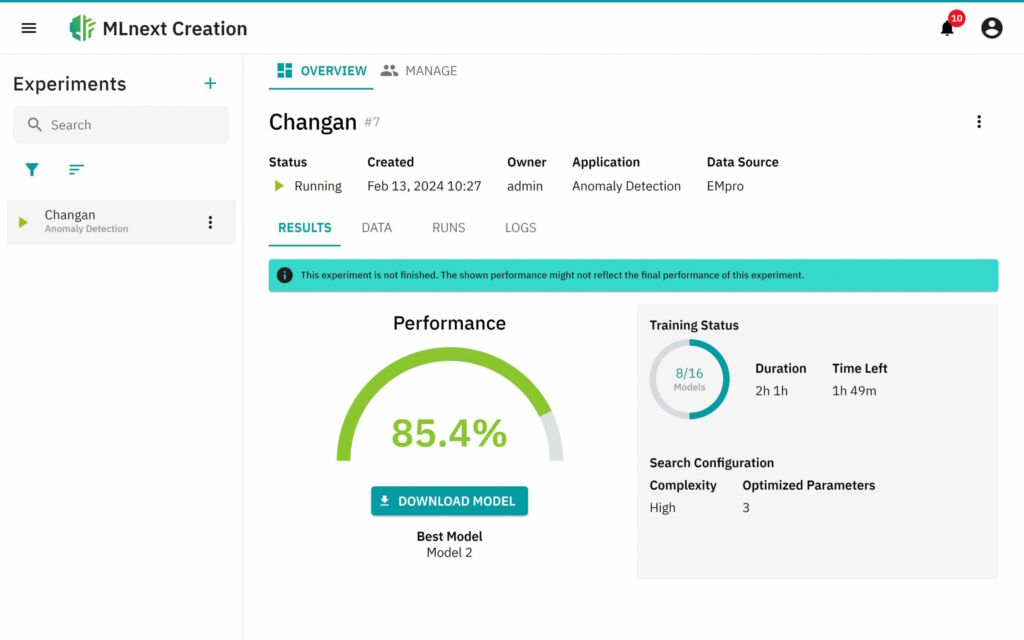Open Changan list item options menu
Image resolution: width=1024 pixels, height=640 pixels.
click(210, 222)
